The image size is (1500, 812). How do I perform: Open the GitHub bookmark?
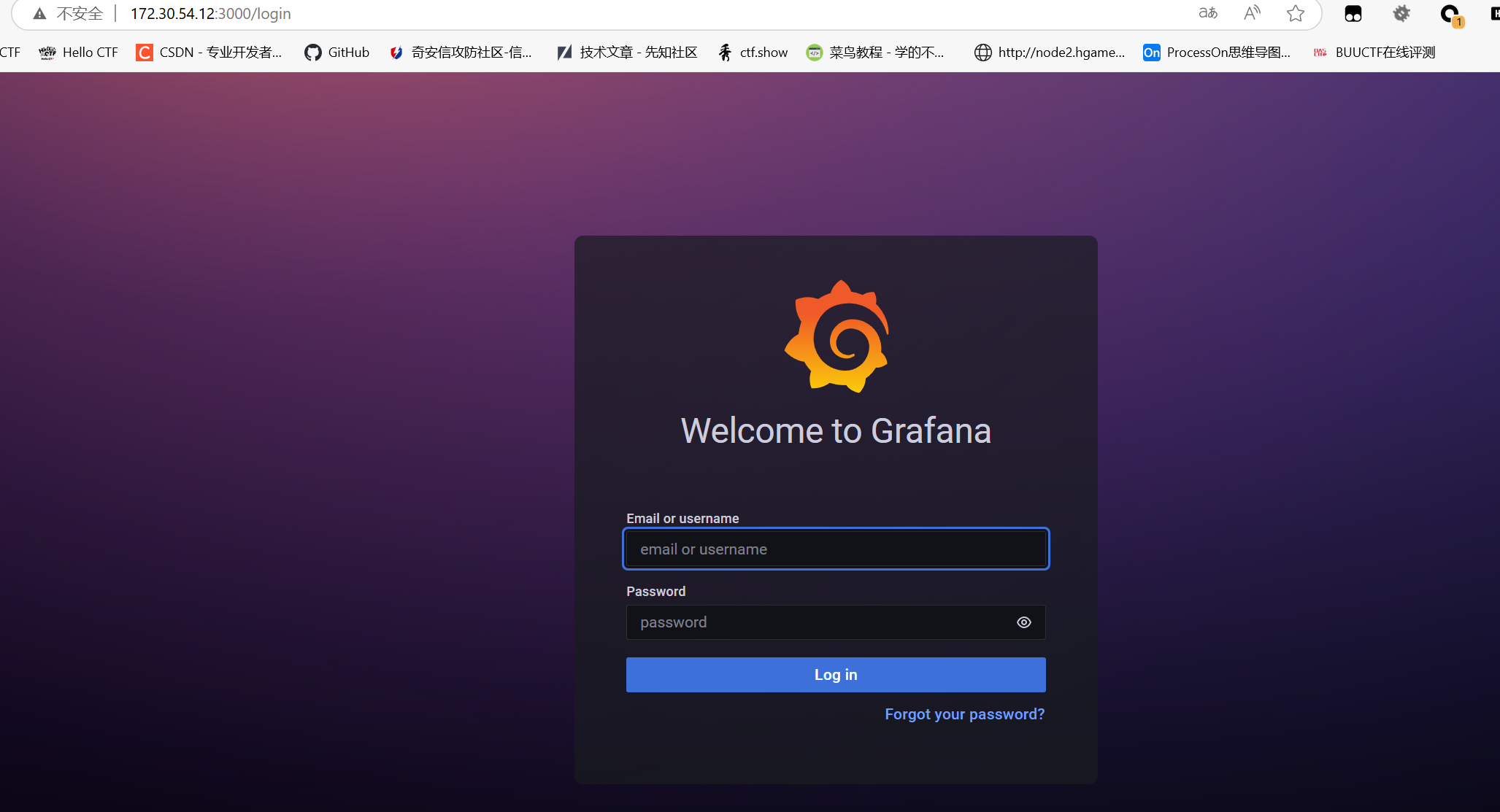(337, 53)
